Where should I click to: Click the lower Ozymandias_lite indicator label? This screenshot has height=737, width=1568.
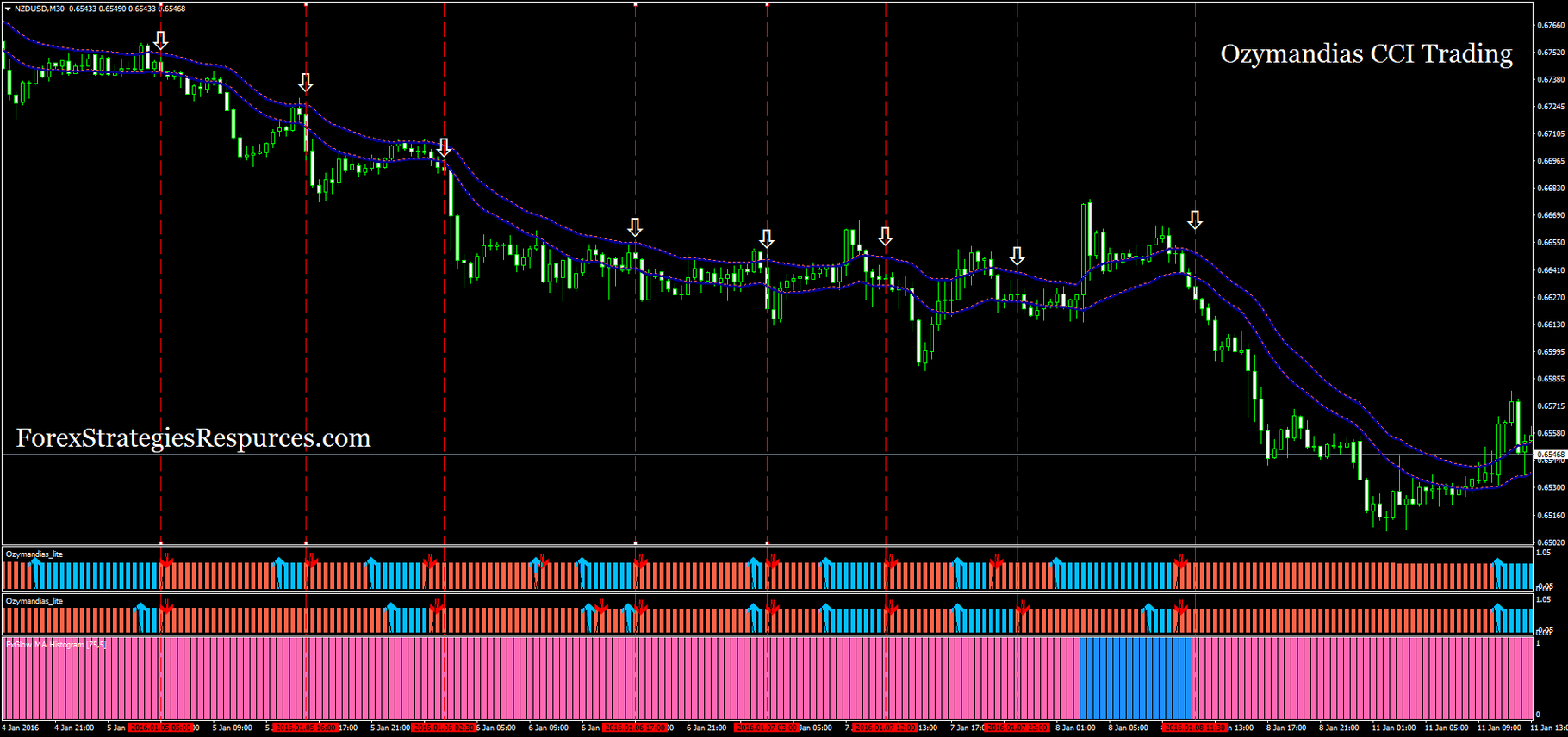[x=34, y=601]
